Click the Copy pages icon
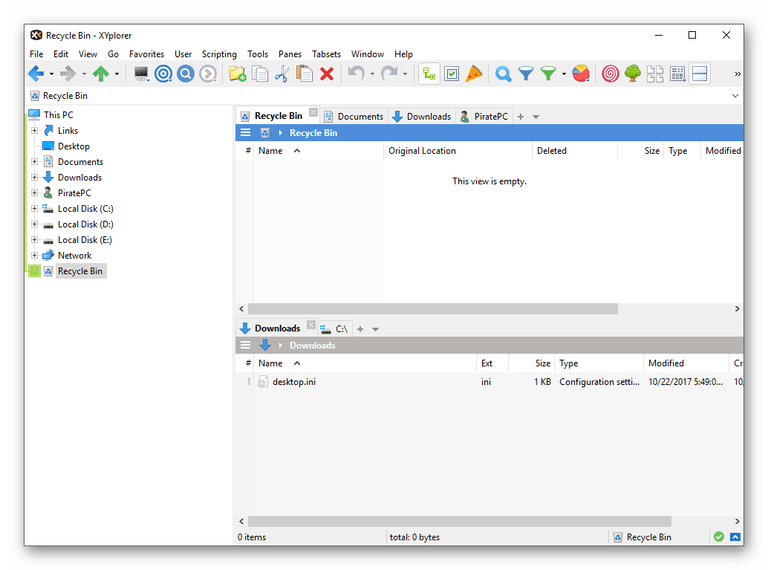The image size is (768, 570). click(x=260, y=74)
